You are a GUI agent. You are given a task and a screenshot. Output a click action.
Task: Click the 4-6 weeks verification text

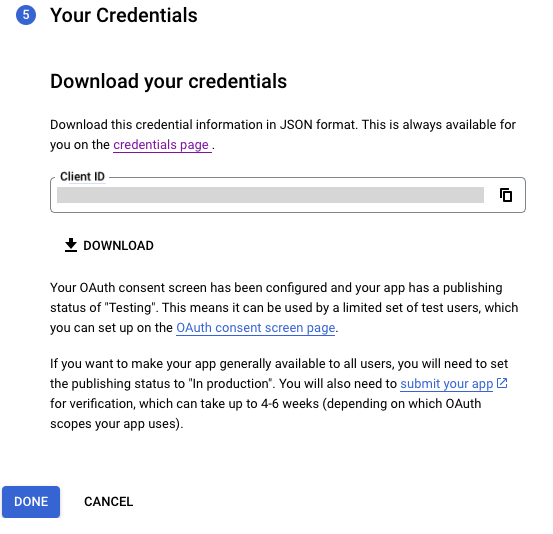(x=290, y=403)
